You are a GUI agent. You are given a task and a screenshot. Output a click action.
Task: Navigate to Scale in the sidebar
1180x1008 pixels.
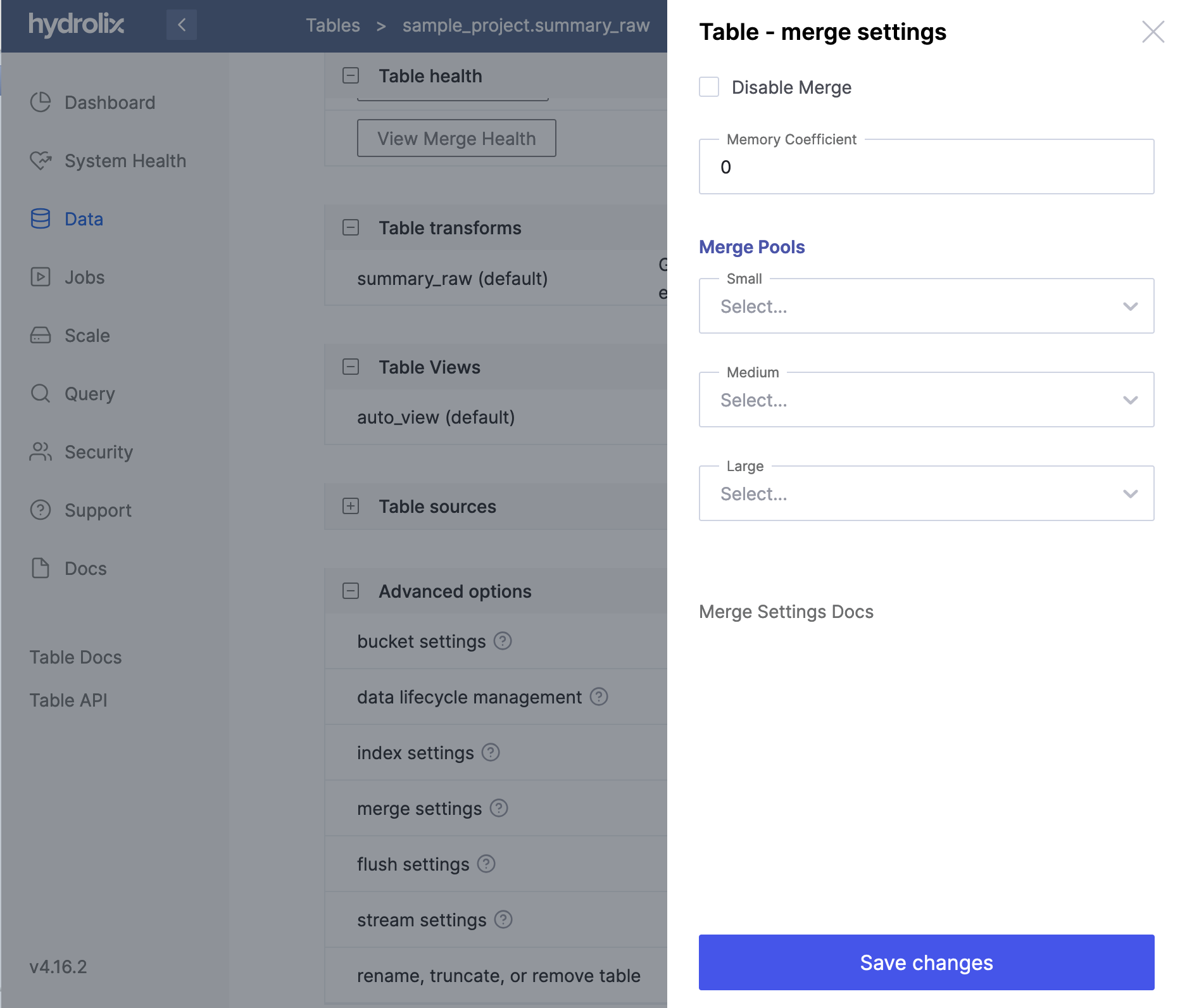87,336
